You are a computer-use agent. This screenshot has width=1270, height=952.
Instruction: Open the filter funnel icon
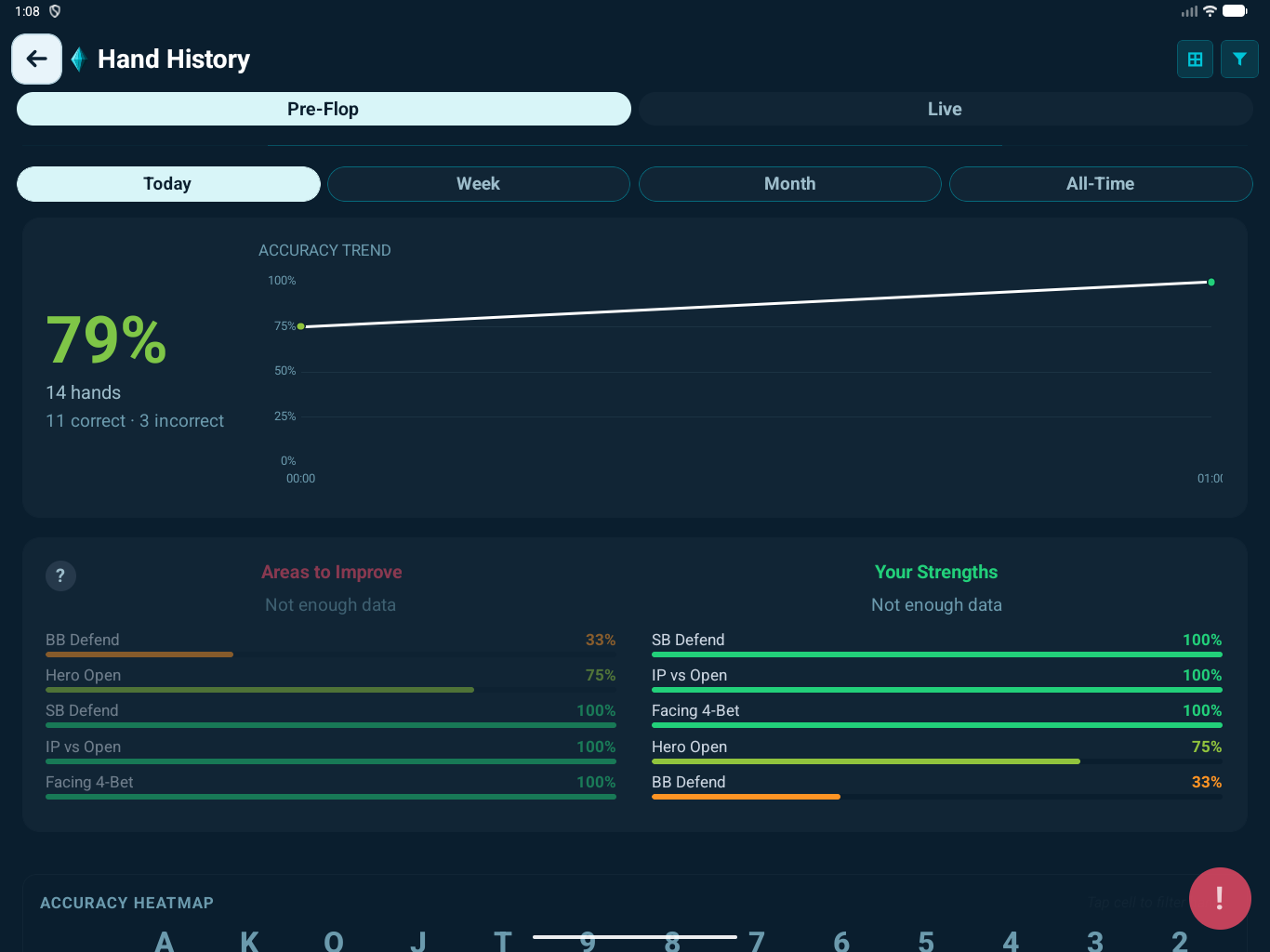coord(1239,59)
